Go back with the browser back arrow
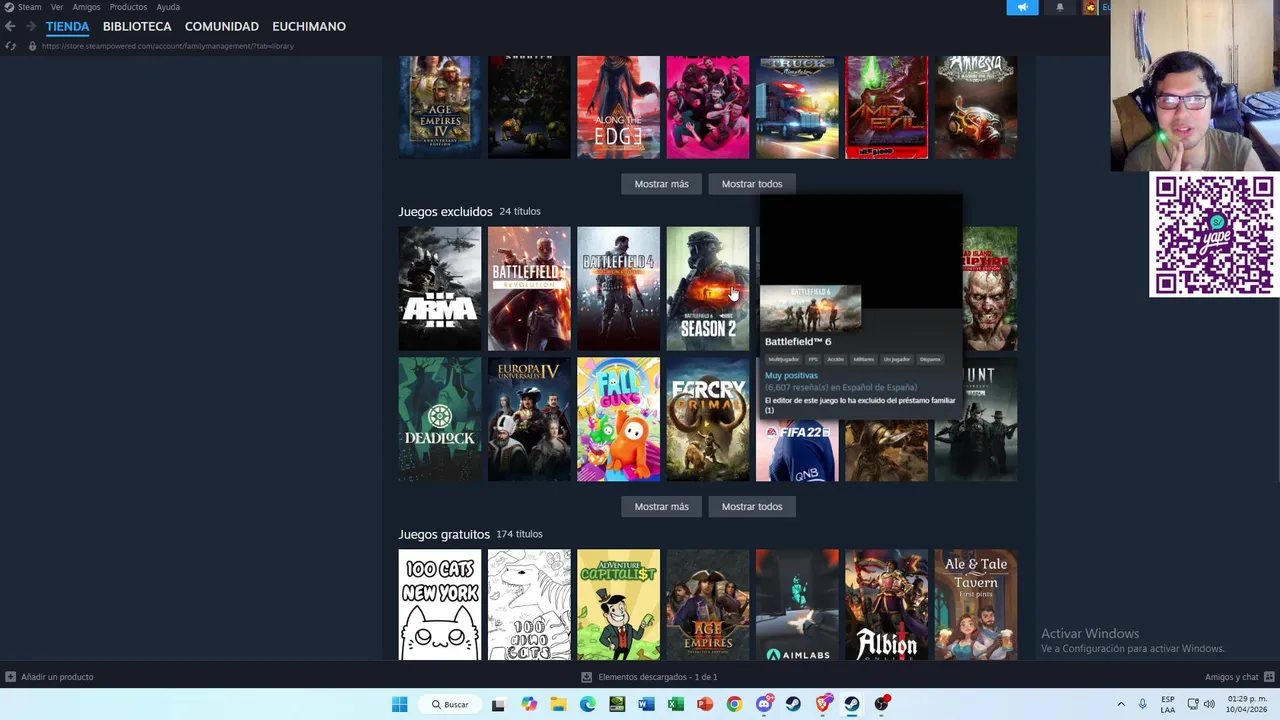Image resolution: width=1280 pixels, height=720 pixels. [x=10, y=27]
